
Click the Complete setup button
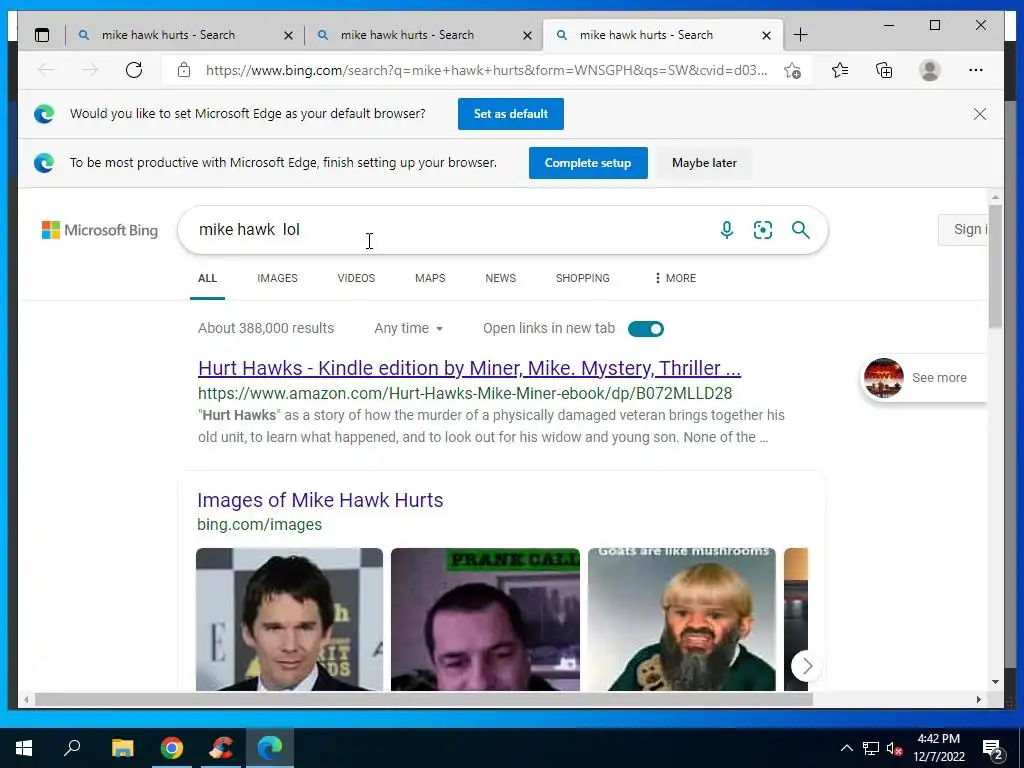coord(588,163)
